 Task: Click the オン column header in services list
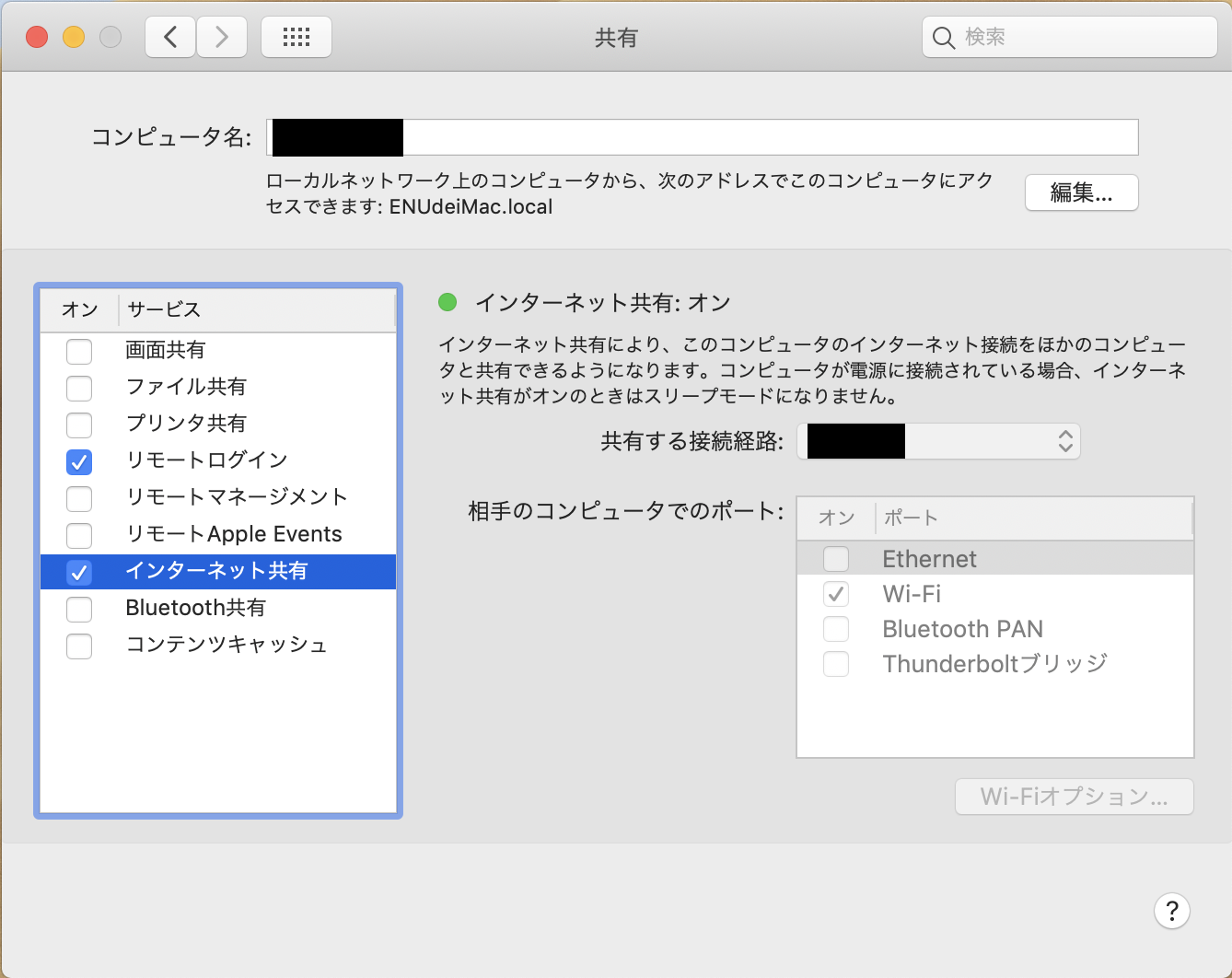pos(79,309)
